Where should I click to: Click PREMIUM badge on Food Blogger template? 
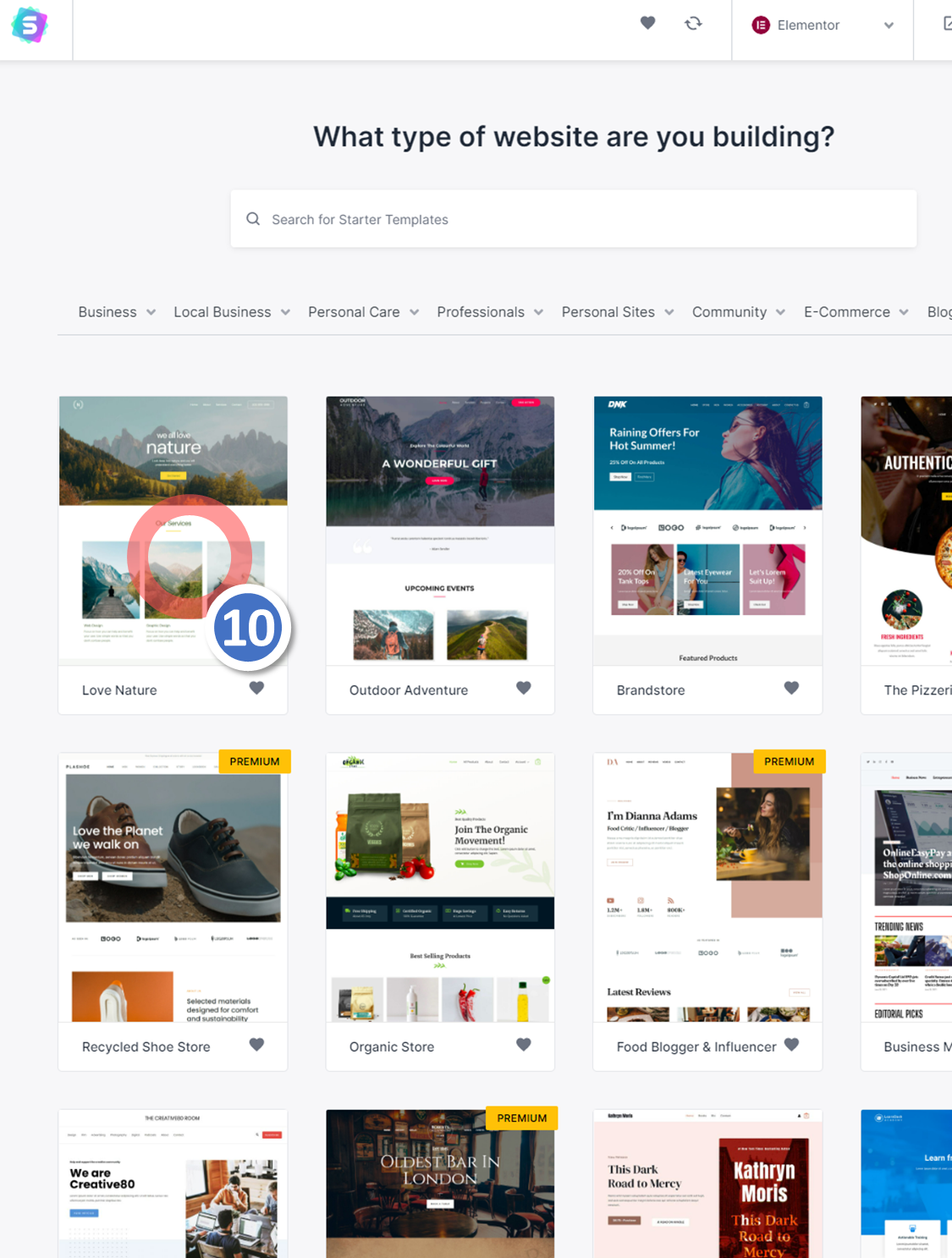790,761
